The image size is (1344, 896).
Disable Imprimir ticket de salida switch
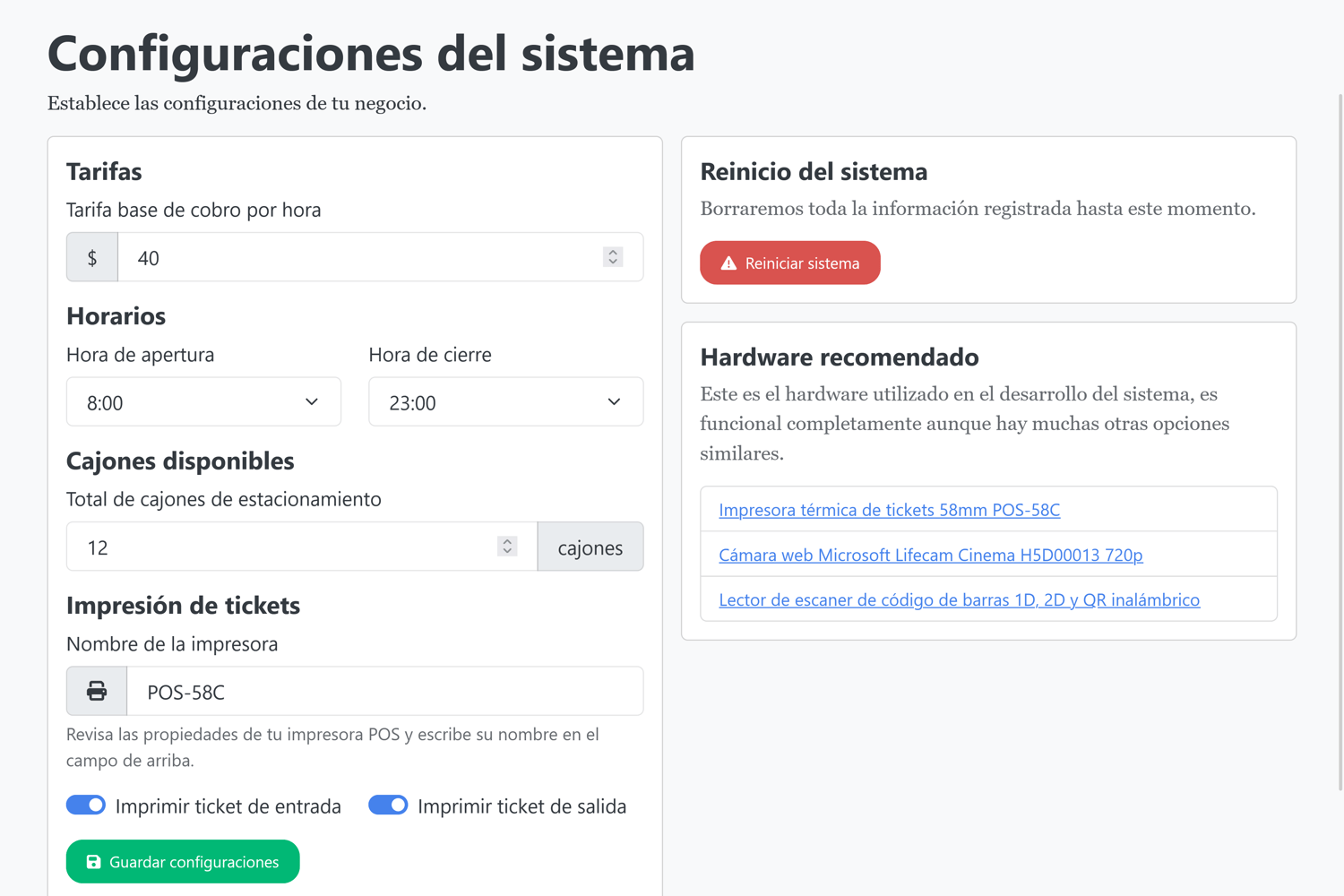coord(388,806)
